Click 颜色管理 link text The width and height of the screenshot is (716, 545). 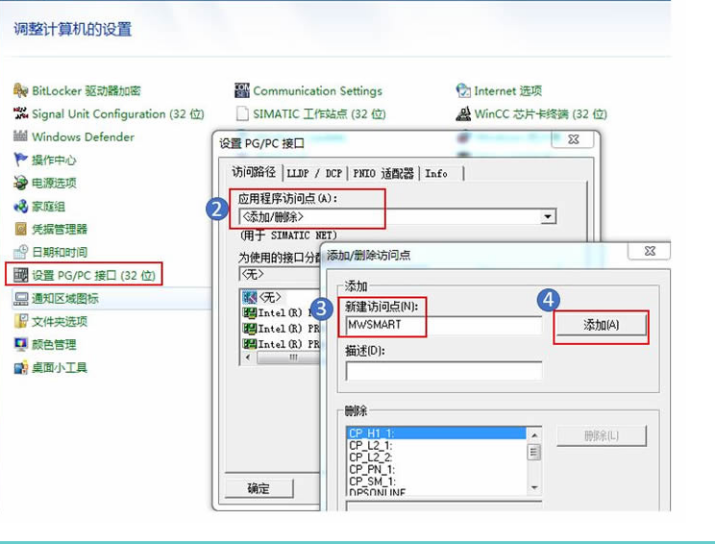tap(54, 345)
